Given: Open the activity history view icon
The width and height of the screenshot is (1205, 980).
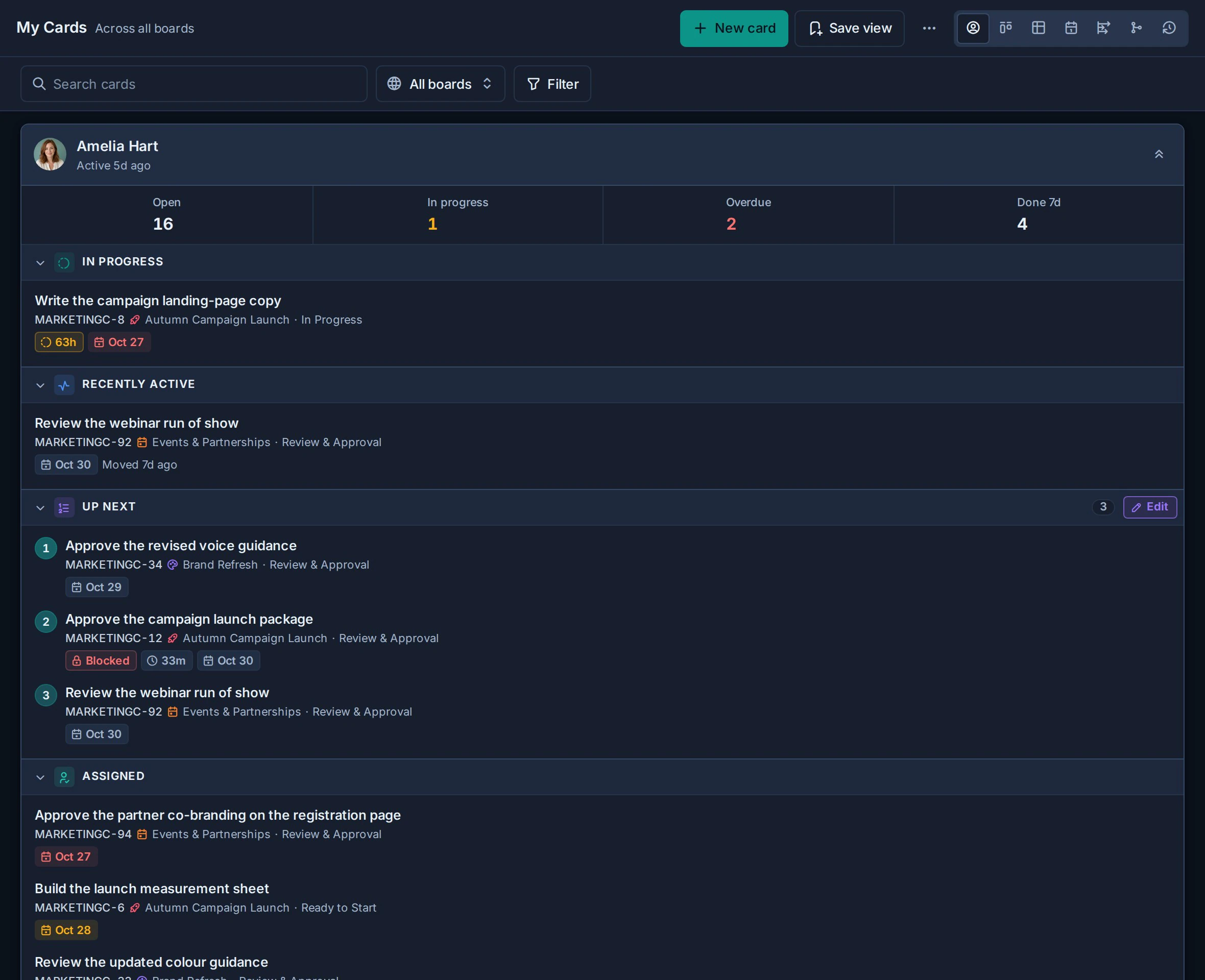Looking at the screenshot, I should 1169,28.
